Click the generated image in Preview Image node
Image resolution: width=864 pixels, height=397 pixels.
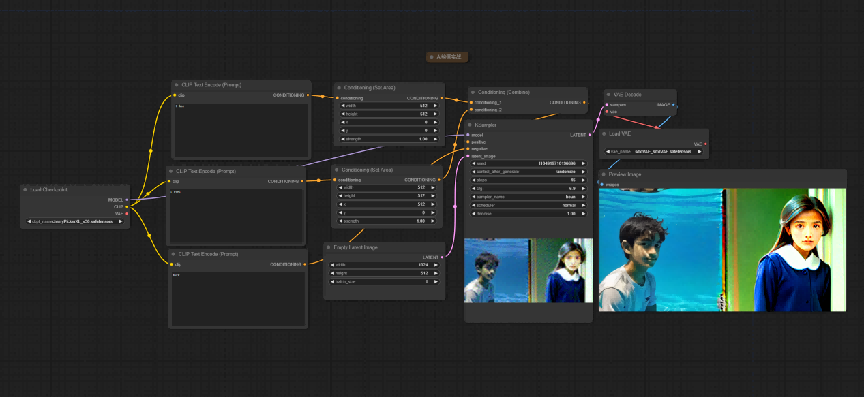[722, 250]
